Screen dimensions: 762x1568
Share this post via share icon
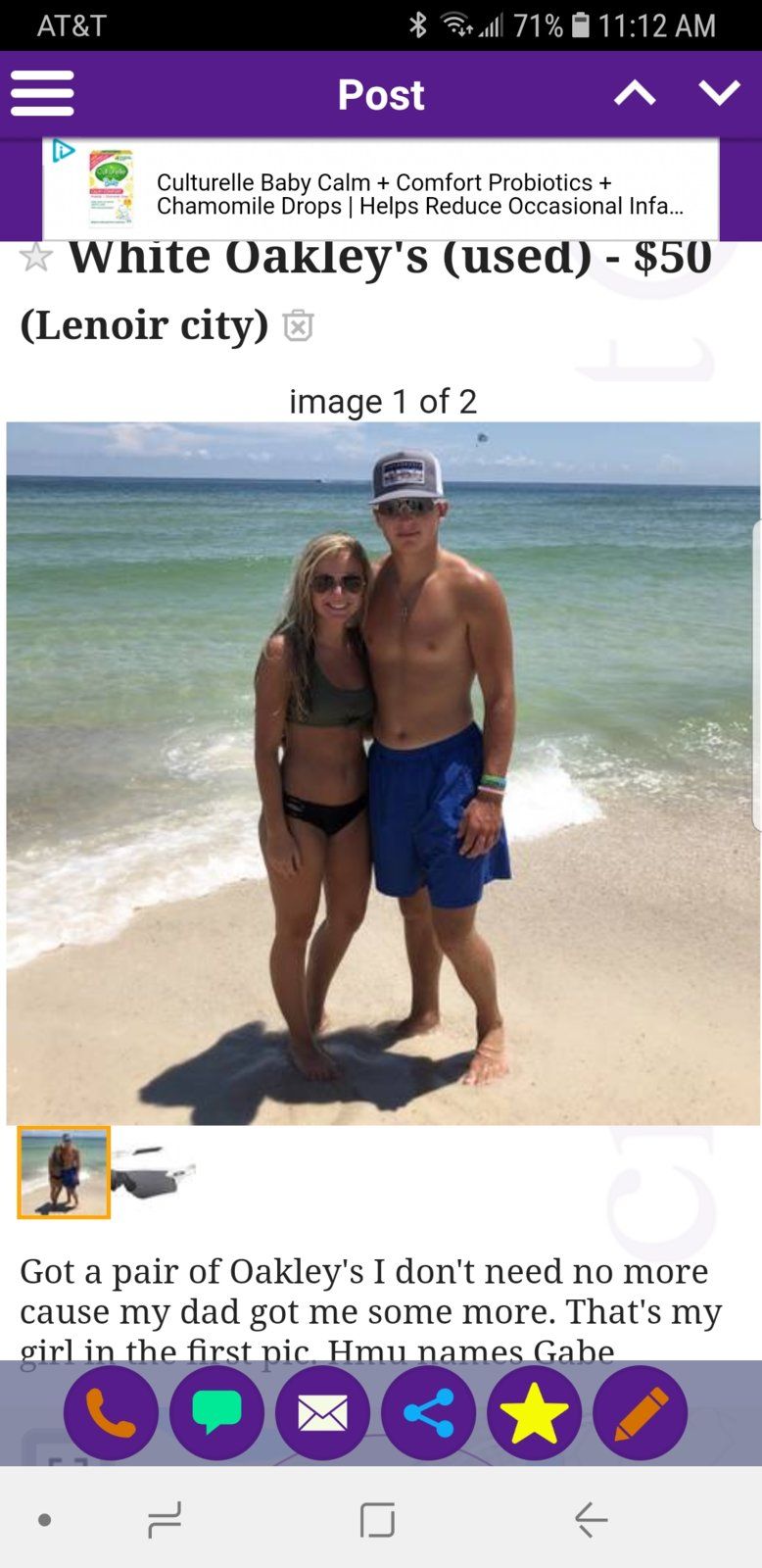(428, 1412)
